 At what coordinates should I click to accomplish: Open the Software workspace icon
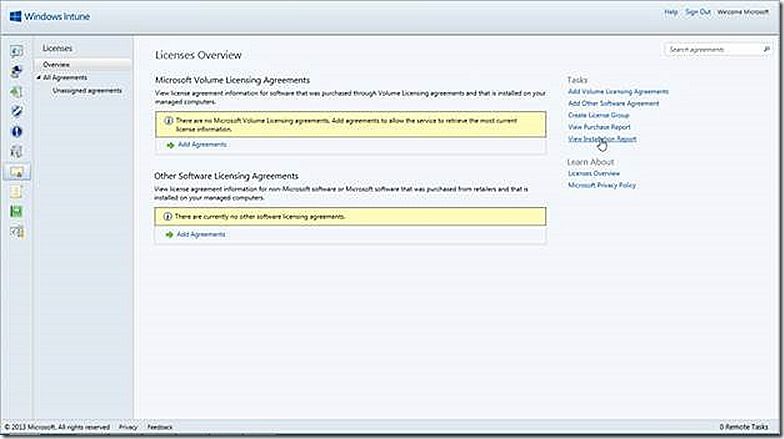pos(16,152)
